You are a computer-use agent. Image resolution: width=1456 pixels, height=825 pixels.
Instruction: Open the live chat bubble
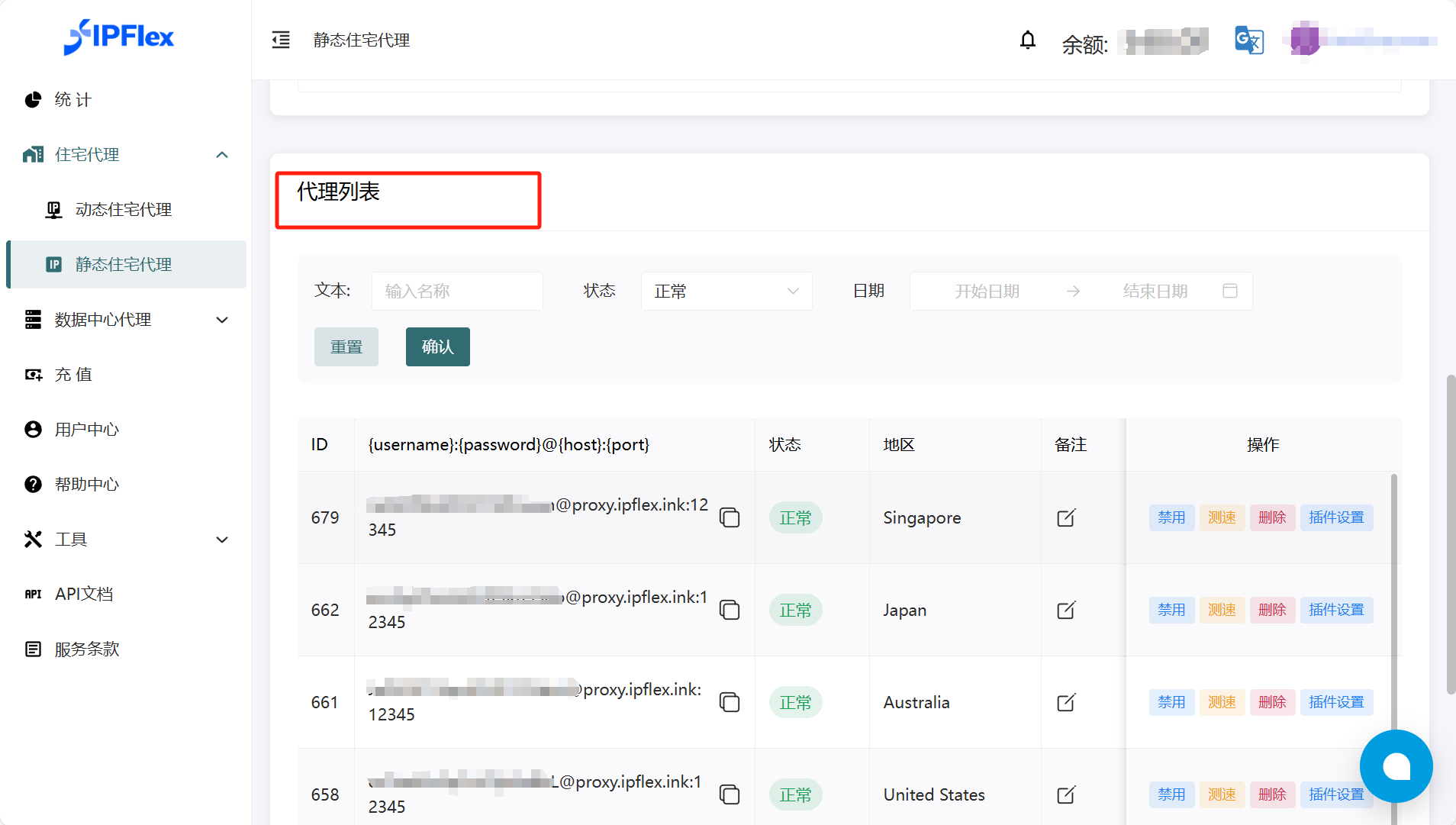tap(1396, 766)
